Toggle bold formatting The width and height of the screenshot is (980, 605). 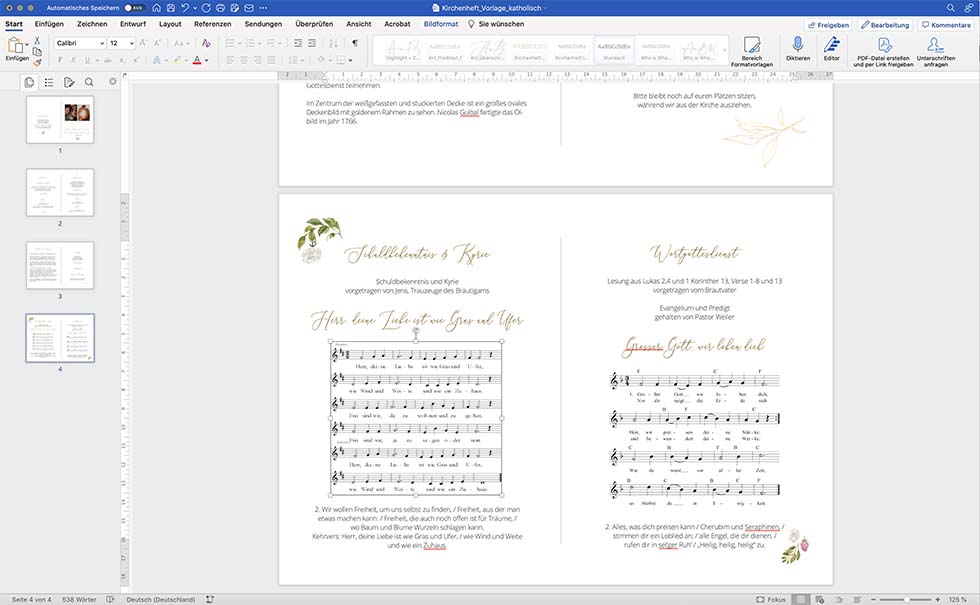(60, 60)
